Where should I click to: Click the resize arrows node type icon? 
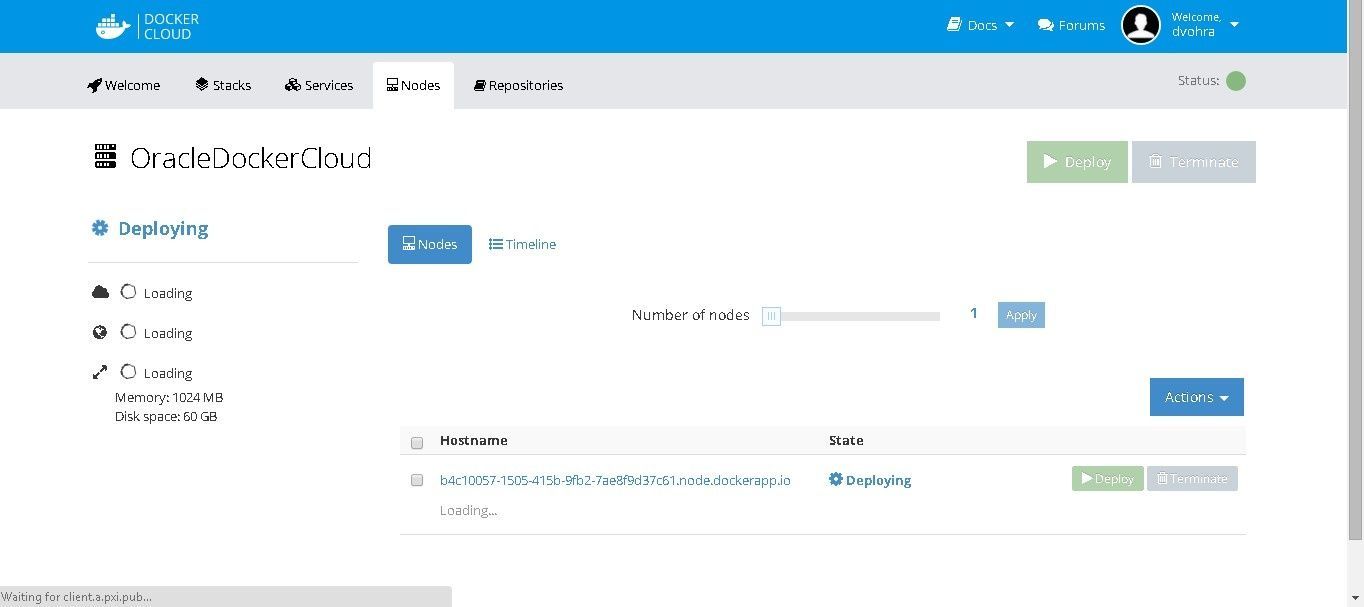[x=100, y=372]
